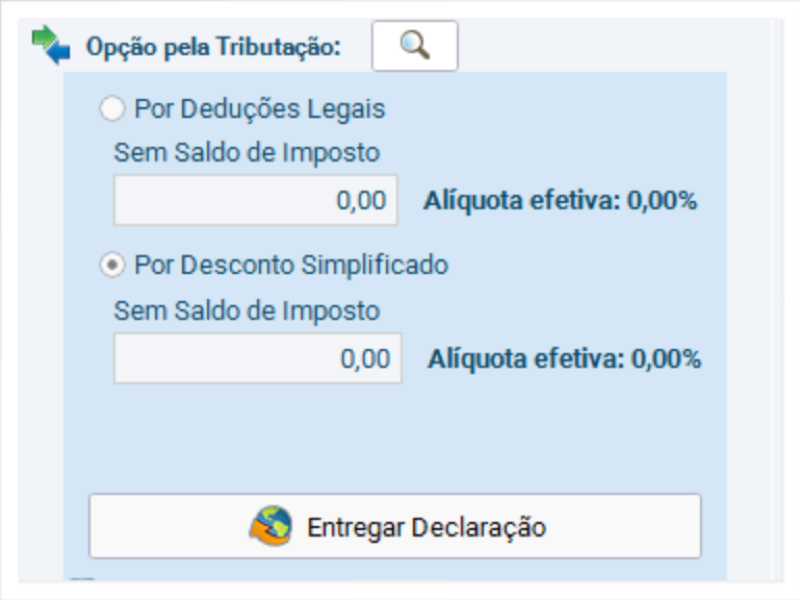Select the Por Deduções Legais radio button
Viewport: 800px width, 600px height.
tap(112, 109)
